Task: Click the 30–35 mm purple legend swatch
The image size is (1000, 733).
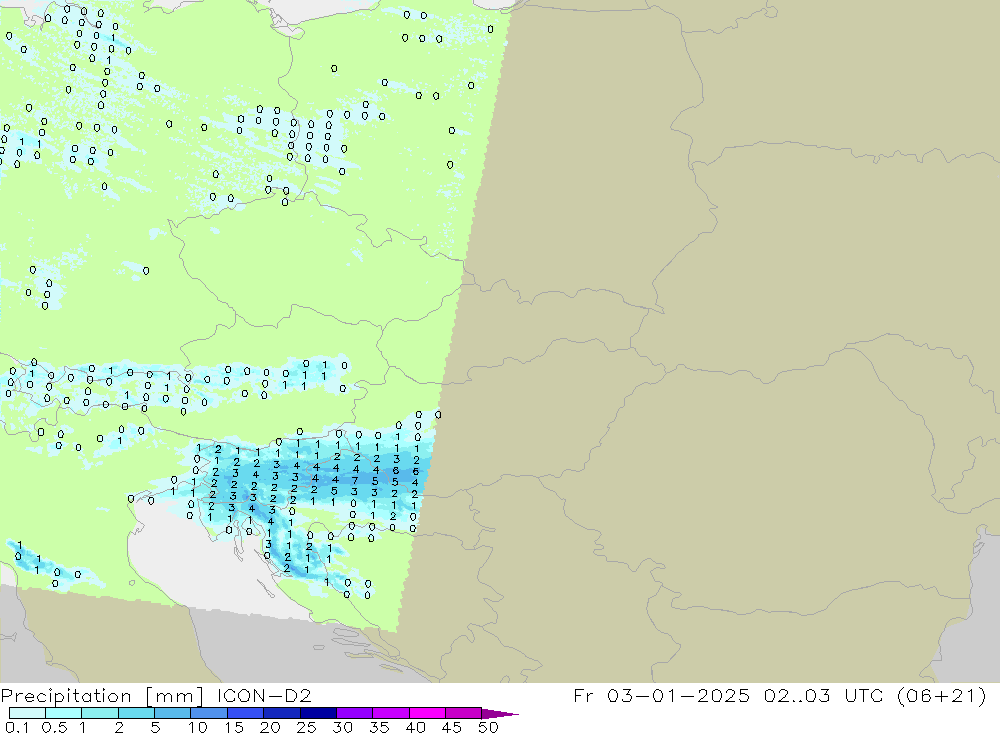Action: point(354,713)
